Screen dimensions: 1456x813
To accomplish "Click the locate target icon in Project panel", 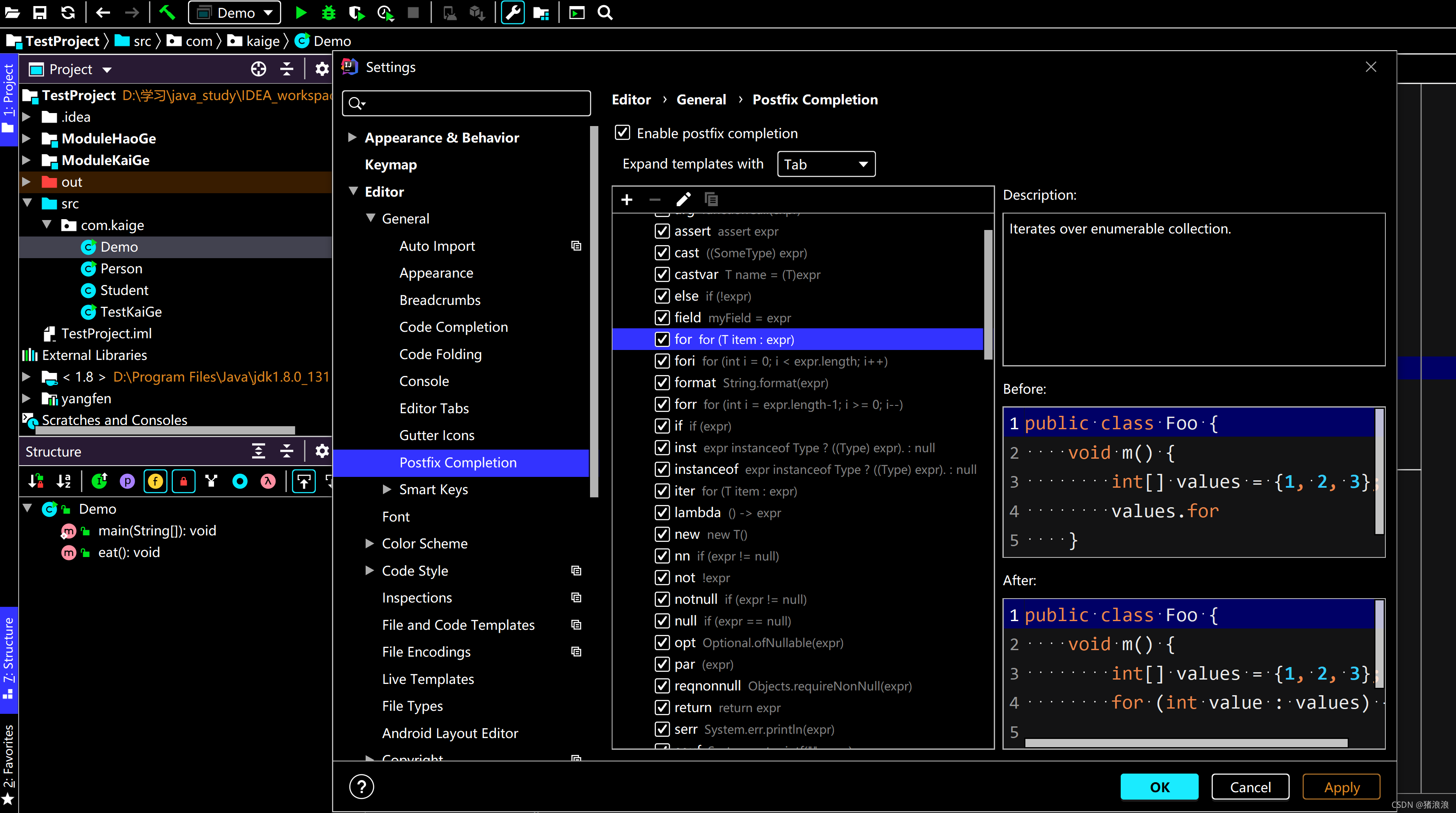I will (x=258, y=69).
